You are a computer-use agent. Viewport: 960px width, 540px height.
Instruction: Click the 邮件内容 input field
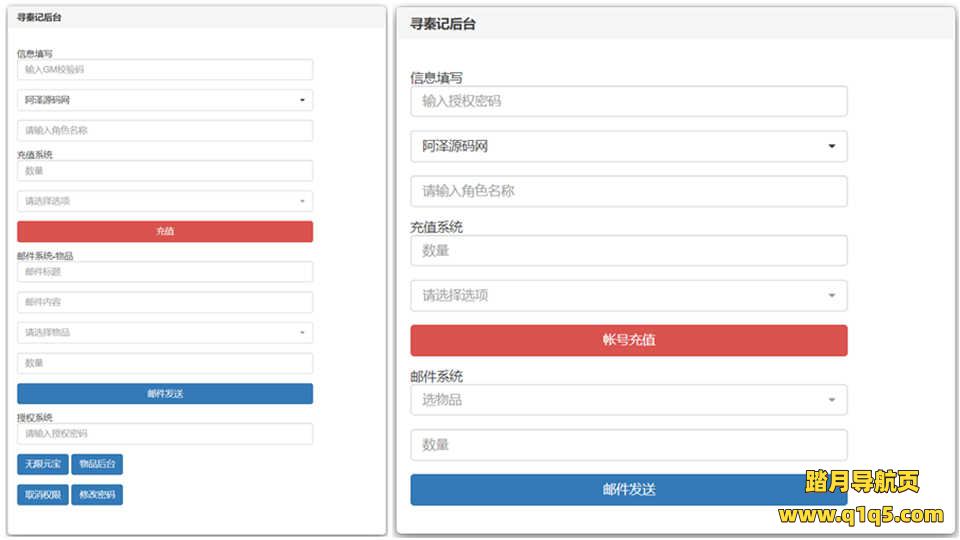[x=165, y=302]
